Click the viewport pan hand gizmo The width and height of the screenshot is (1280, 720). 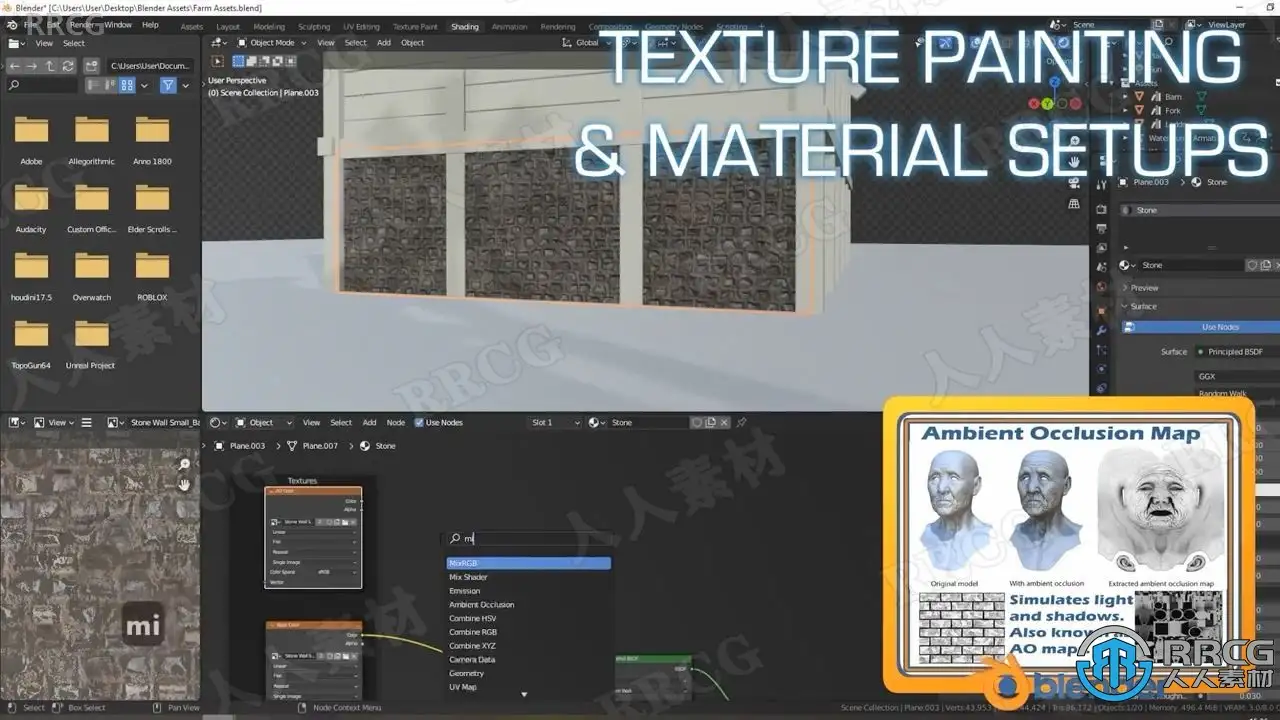1074,161
